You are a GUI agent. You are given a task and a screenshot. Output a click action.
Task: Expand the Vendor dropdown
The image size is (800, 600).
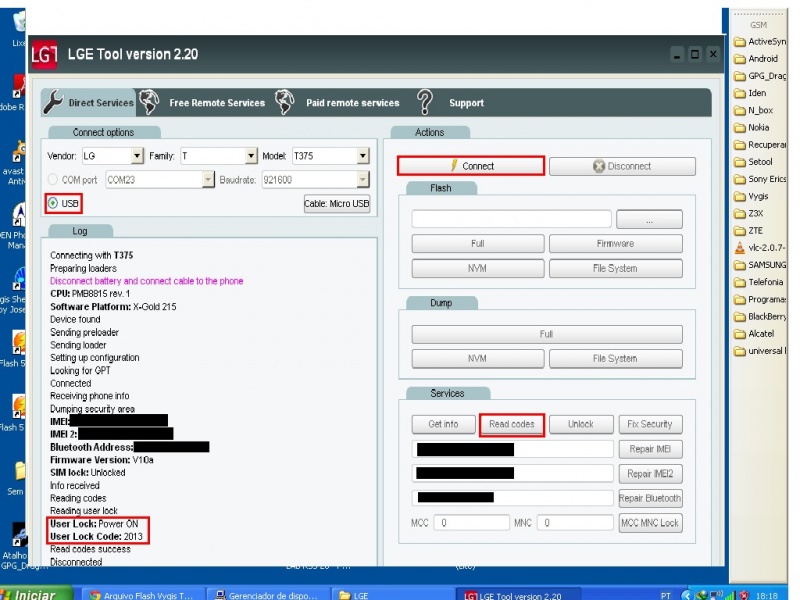[x=137, y=156]
